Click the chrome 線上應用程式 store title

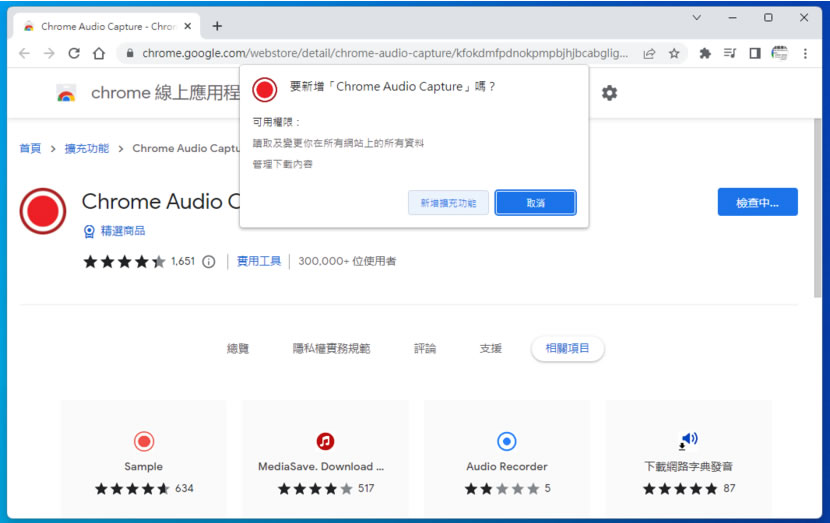click(166, 93)
